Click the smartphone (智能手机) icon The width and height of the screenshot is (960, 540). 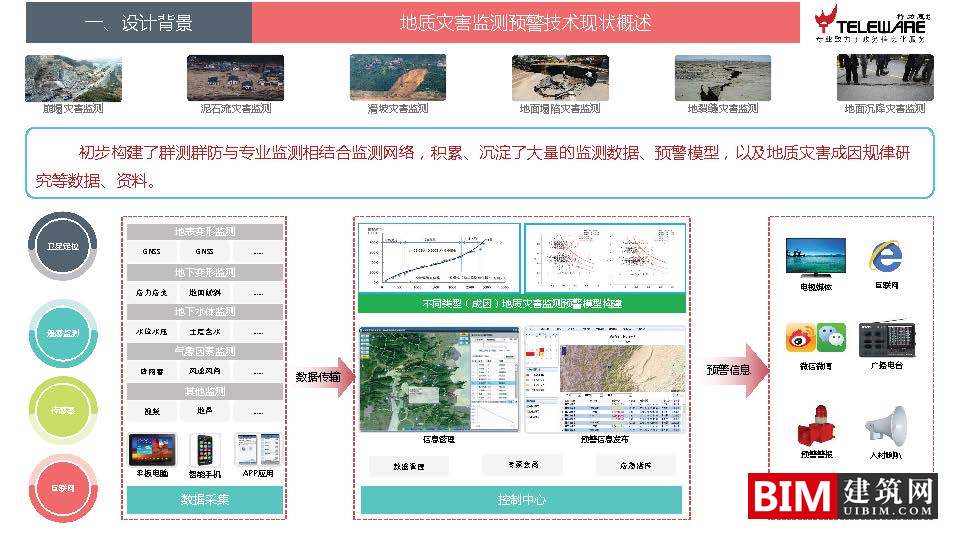(x=206, y=448)
